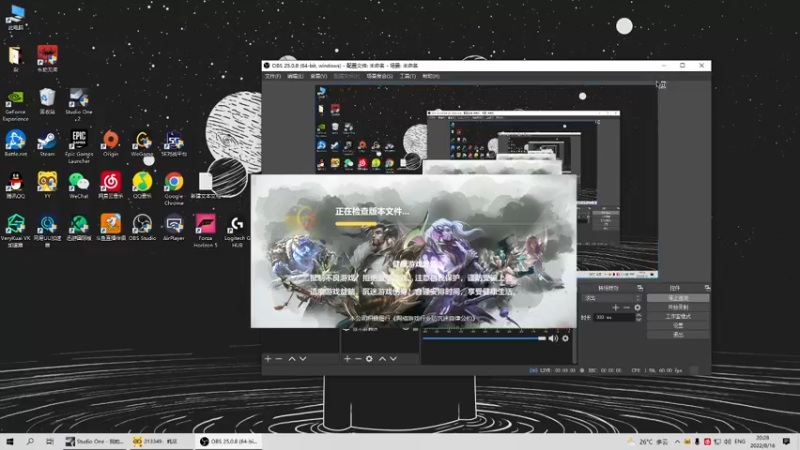Add transition with plus icon
This screenshot has width=800, height=450.
(x=615, y=308)
